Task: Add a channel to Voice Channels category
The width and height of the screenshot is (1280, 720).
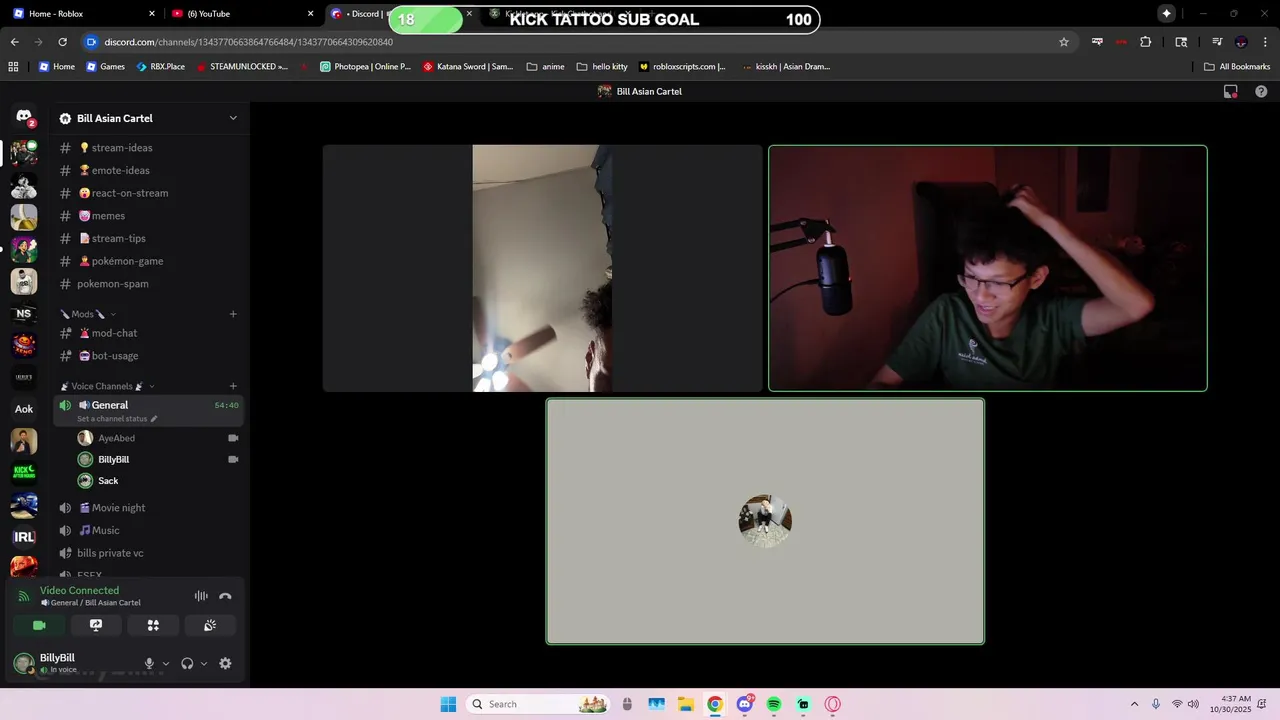Action: [233, 386]
